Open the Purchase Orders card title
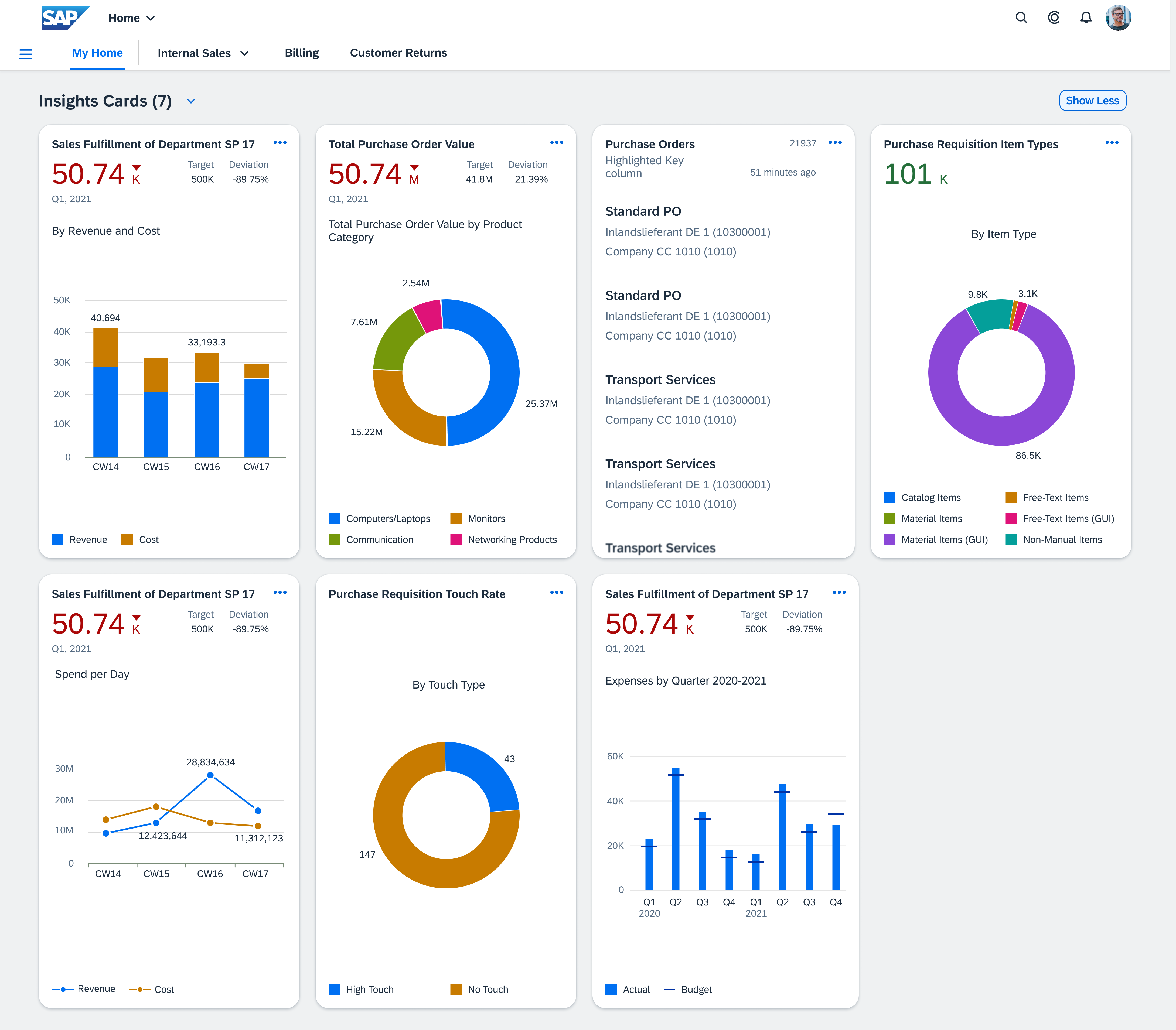This screenshot has width=1176, height=1030. coord(650,144)
